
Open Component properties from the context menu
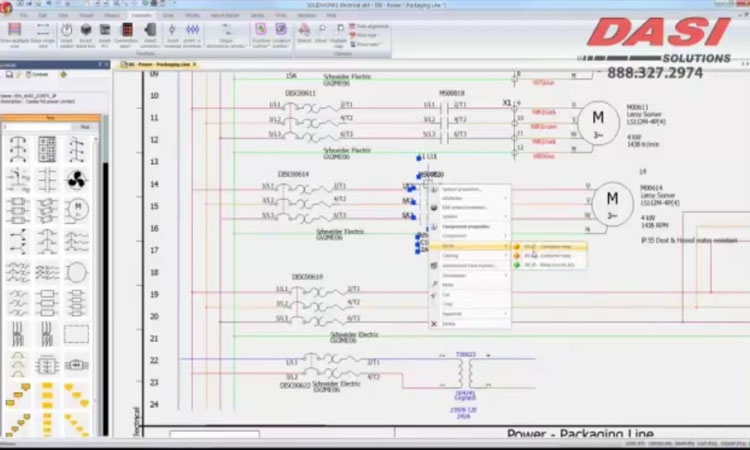465,226
